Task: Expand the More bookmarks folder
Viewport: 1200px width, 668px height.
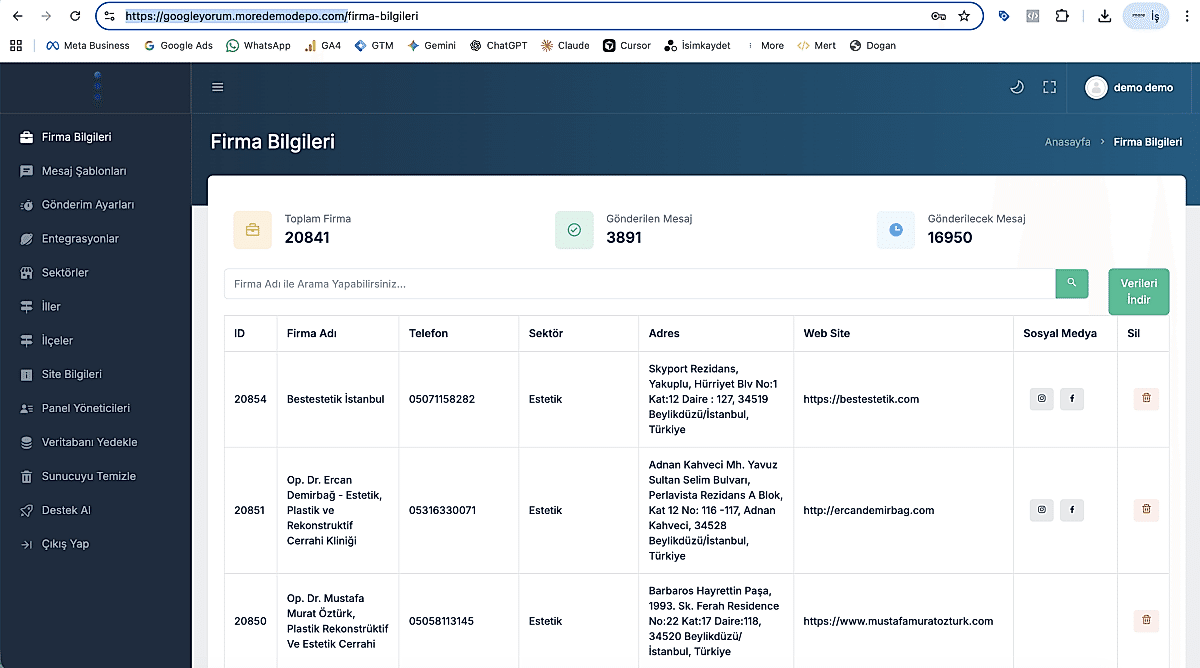Action: [x=766, y=45]
